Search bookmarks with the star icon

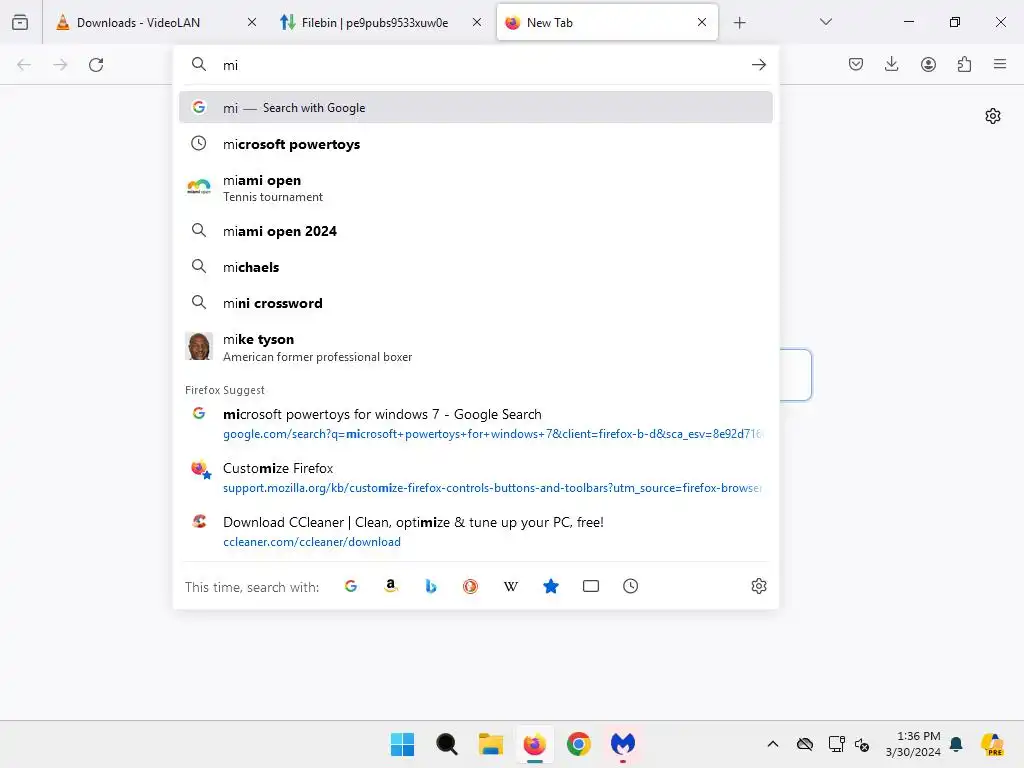[x=551, y=586]
